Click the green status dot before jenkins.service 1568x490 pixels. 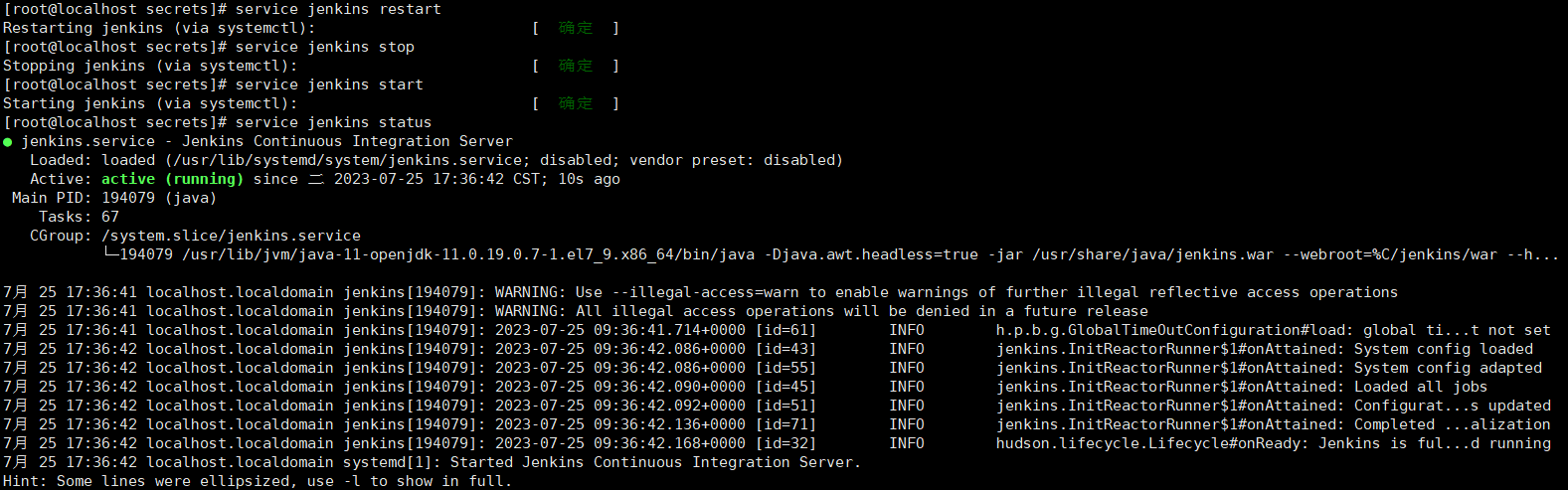[8, 142]
